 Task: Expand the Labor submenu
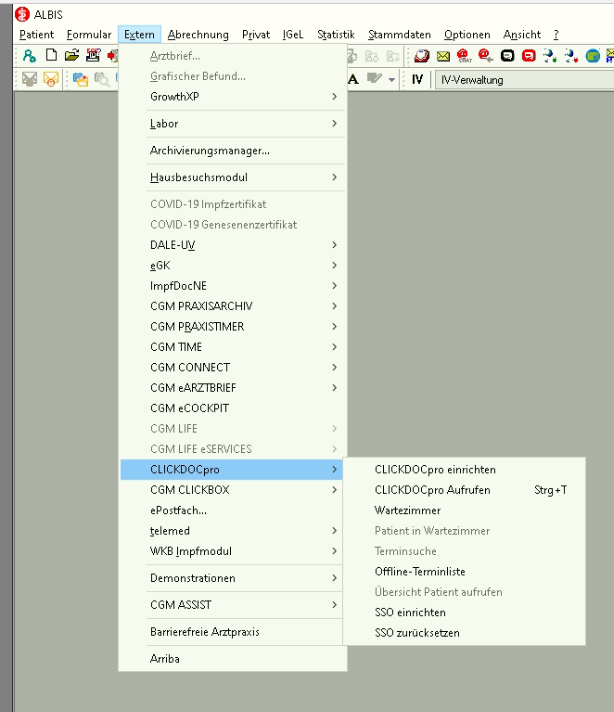[233, 124]
